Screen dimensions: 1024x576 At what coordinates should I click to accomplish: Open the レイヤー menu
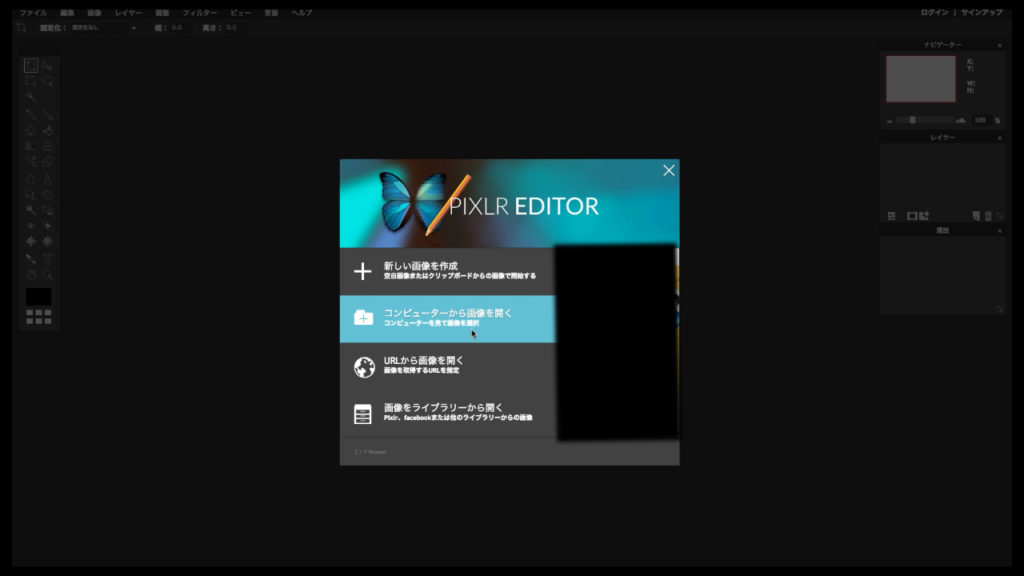point(129,12)
